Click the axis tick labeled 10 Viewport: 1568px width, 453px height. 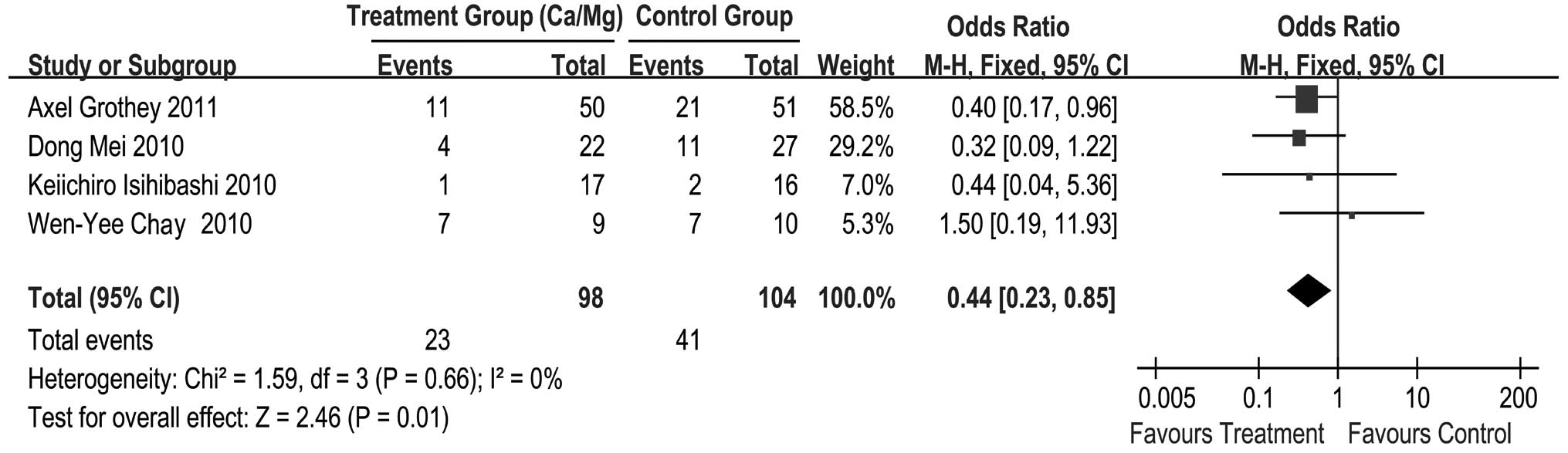[x=1417, y=398]
